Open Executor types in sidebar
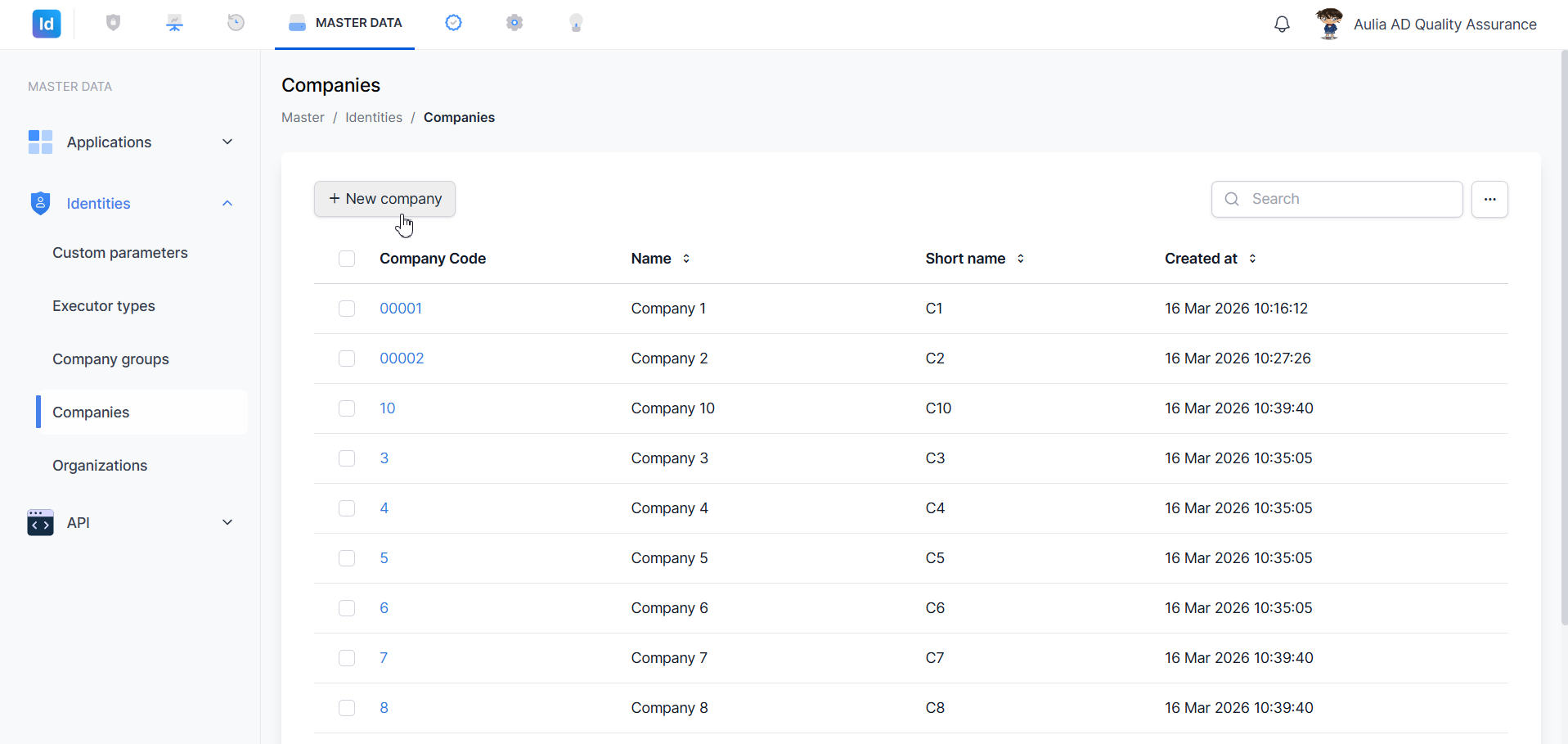Viewport: 1568px width, 744px height. tap(104, 306)
